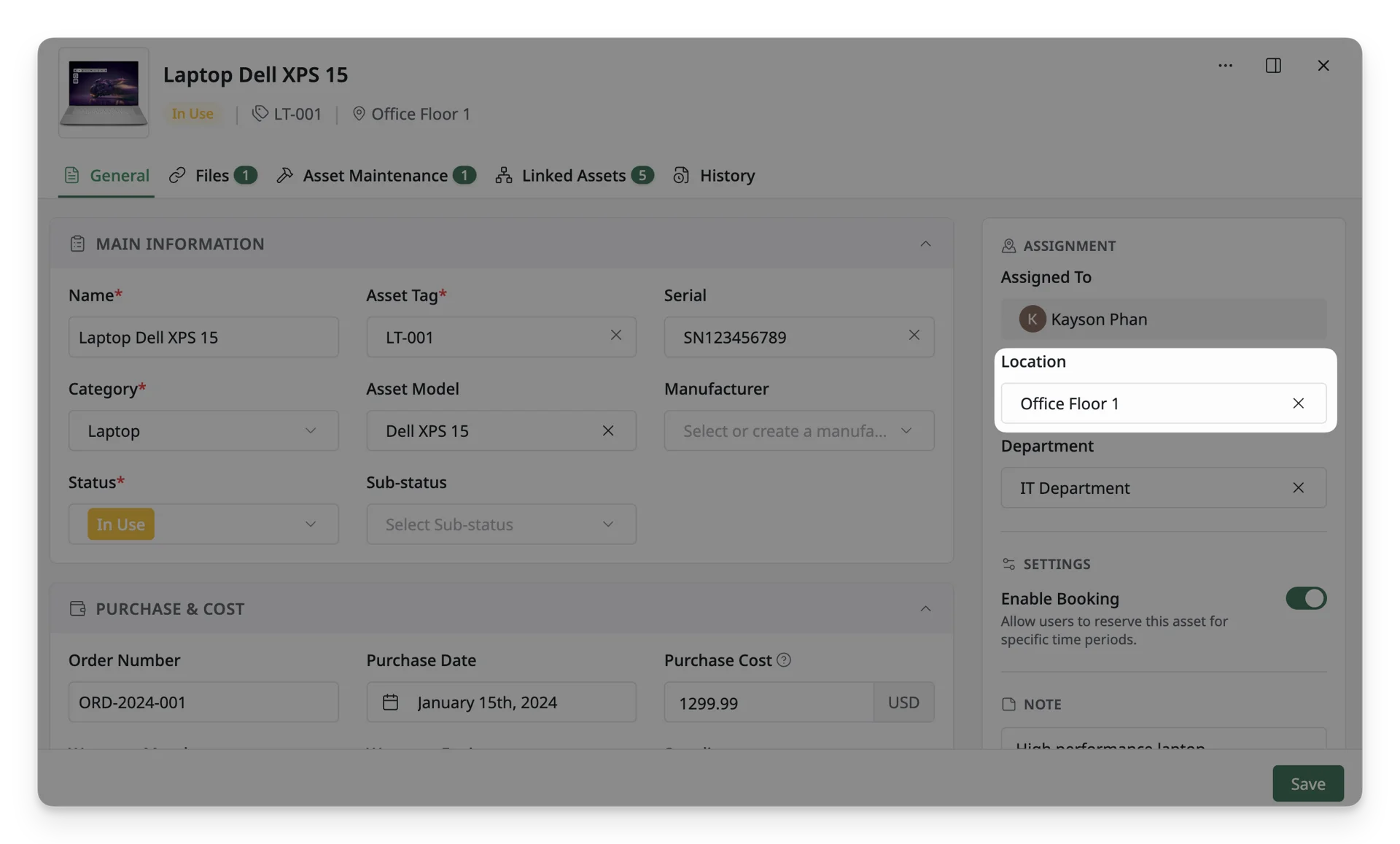1400x844 pixels.
Task: Collapse the Main Information section
Action: [925, 244]
